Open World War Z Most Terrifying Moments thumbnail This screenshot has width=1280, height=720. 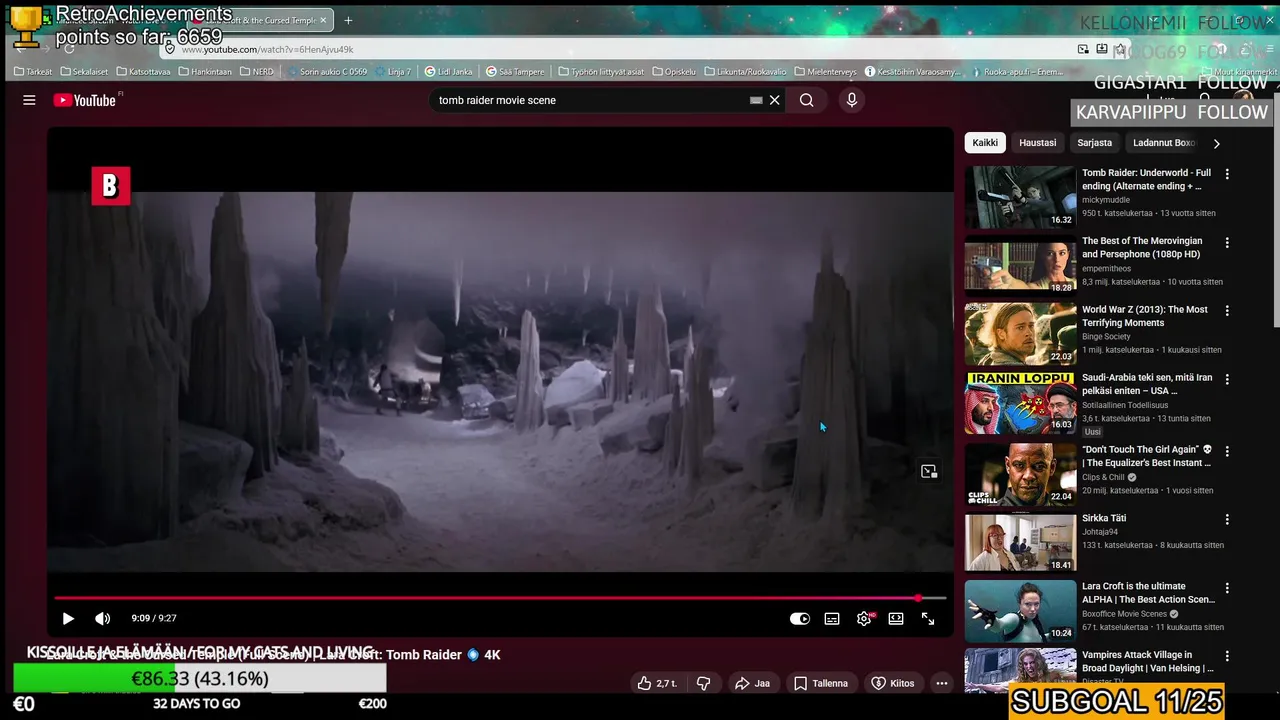1020,334
